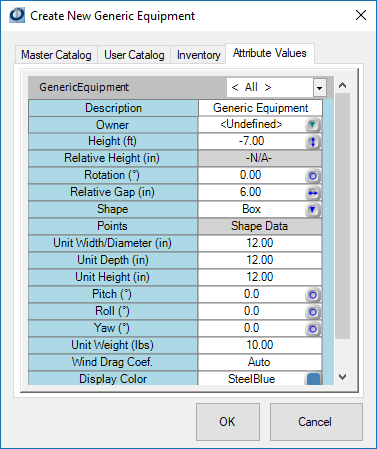Screen dimensions: 377x449
Task: Open the Shape dropdown arrow
Action: click(313, 210)
